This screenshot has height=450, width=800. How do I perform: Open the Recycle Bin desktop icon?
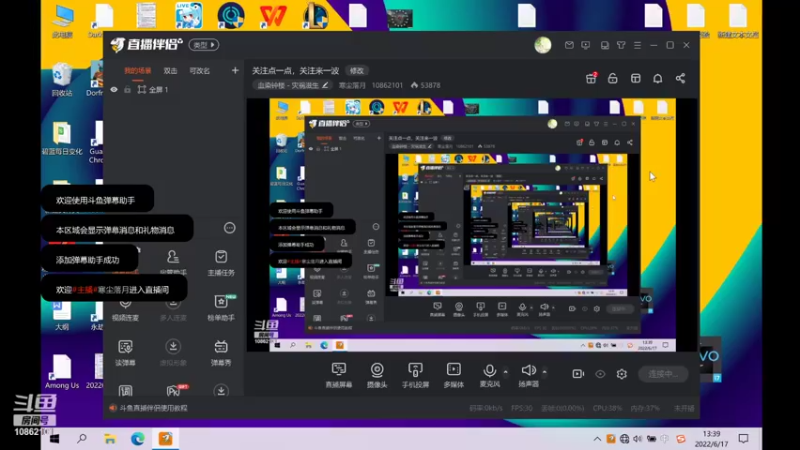(x=62, y=80)
